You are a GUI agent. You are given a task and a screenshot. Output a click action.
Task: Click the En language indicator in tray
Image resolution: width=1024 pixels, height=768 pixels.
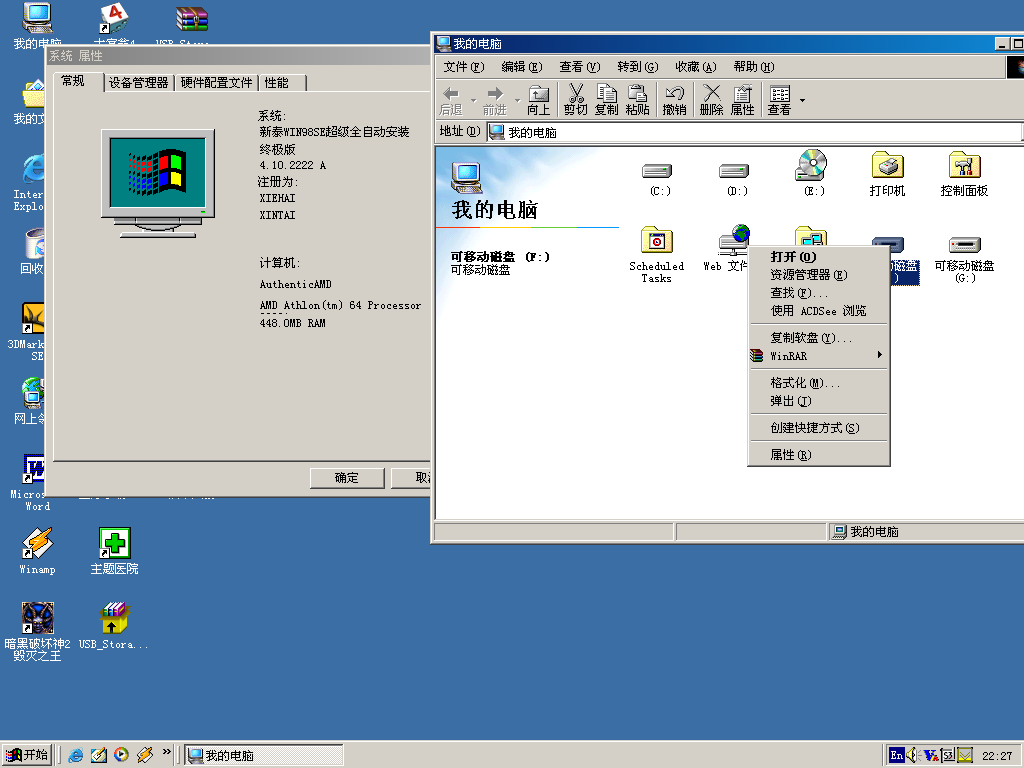point(897,756)
